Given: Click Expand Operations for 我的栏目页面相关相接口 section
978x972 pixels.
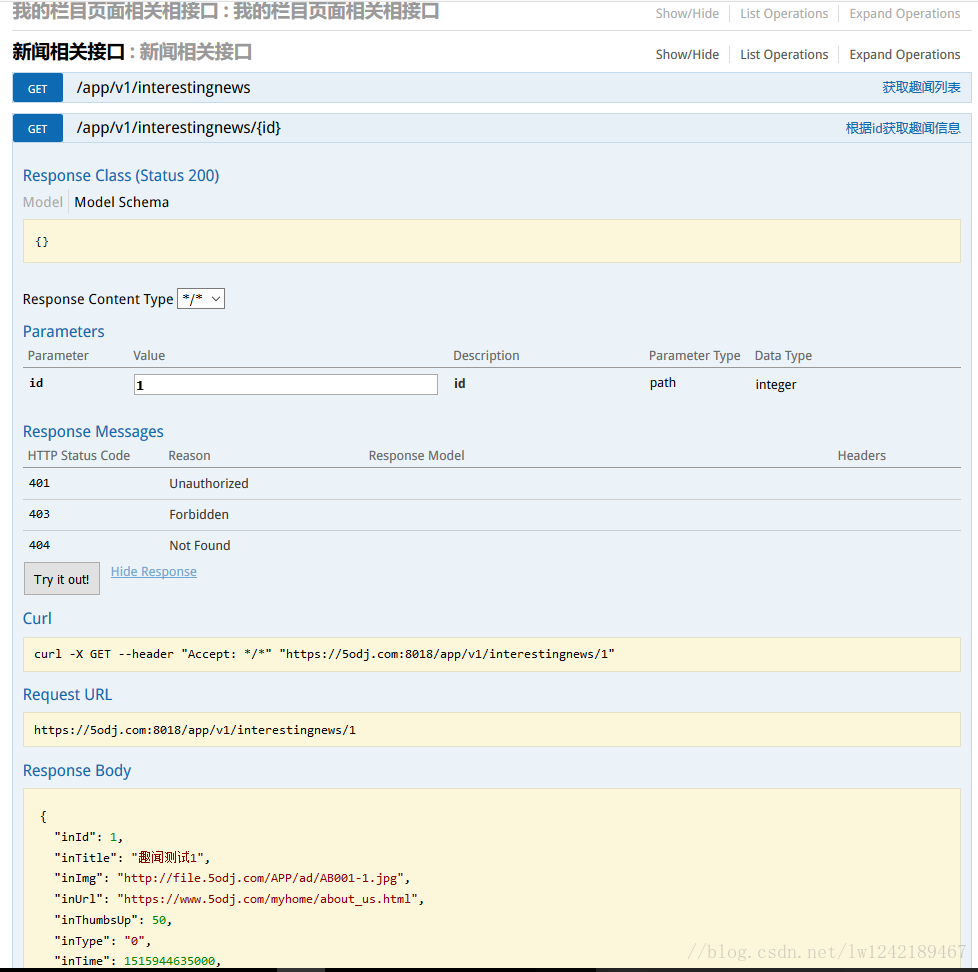Looking at the screenshot, I should click(x=904, y=14).
